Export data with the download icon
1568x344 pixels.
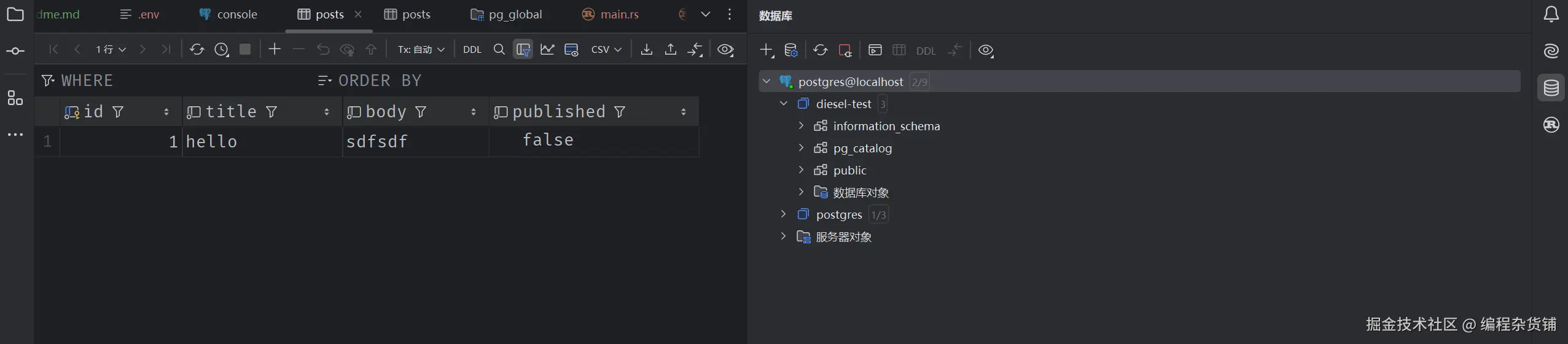pos(646,49)
